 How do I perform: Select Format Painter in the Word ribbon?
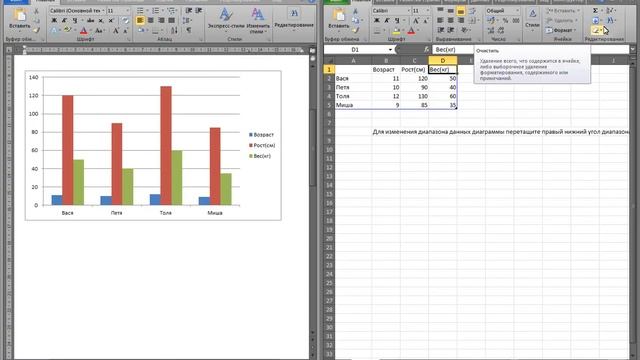pos(36,30)
